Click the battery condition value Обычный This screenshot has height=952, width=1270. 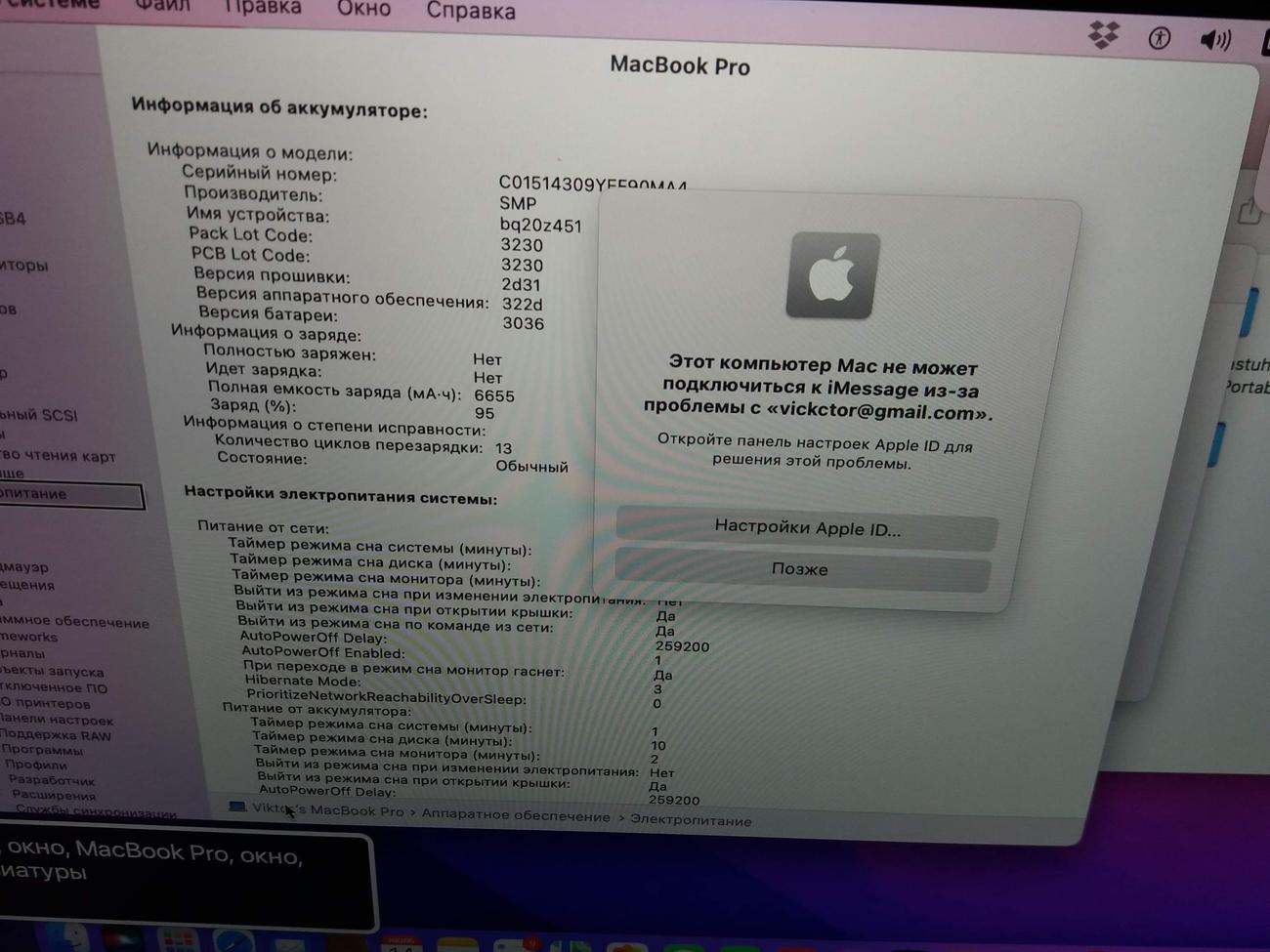click(531, 466)
